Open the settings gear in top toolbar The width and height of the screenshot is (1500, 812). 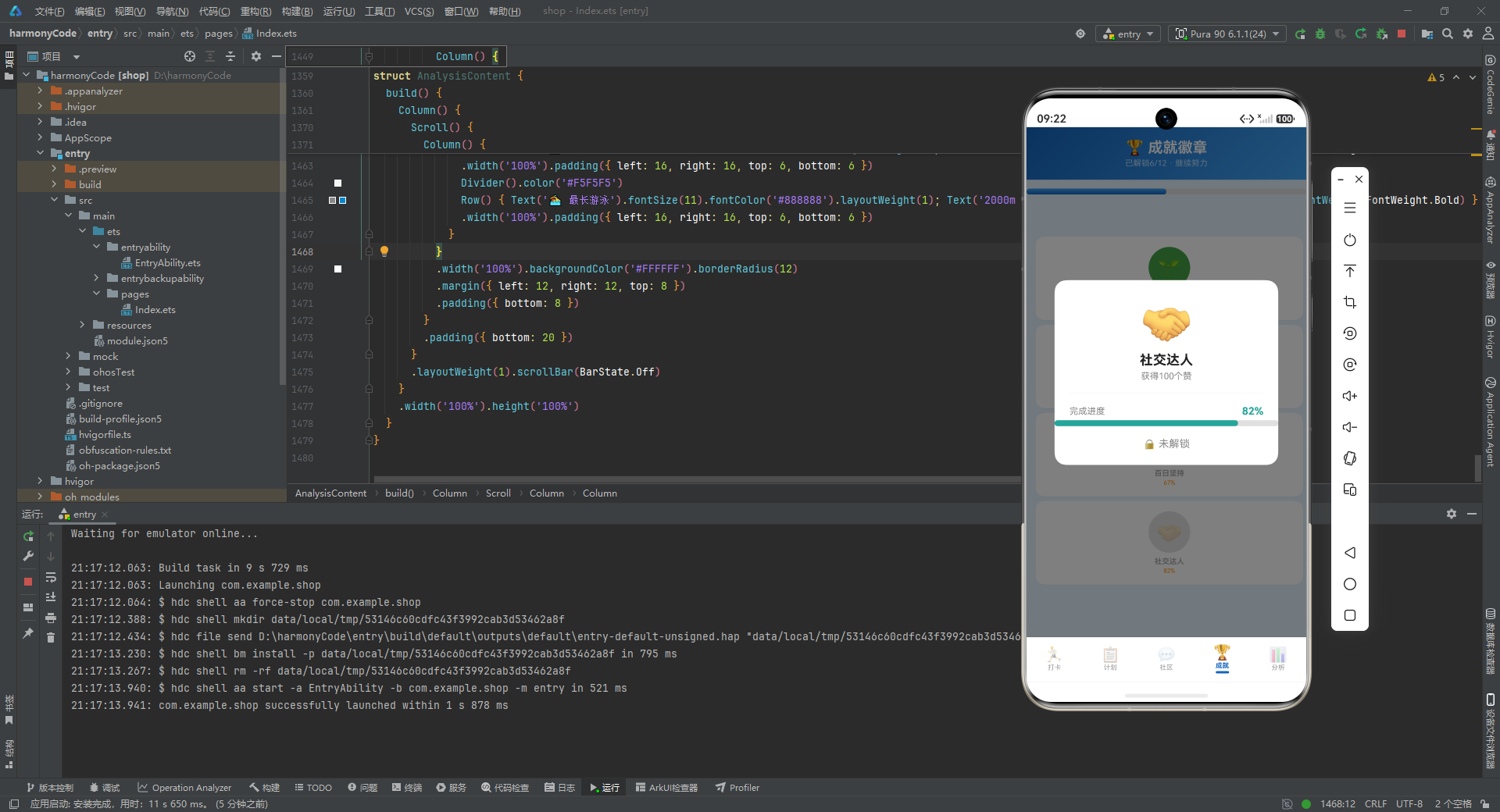1468,34
